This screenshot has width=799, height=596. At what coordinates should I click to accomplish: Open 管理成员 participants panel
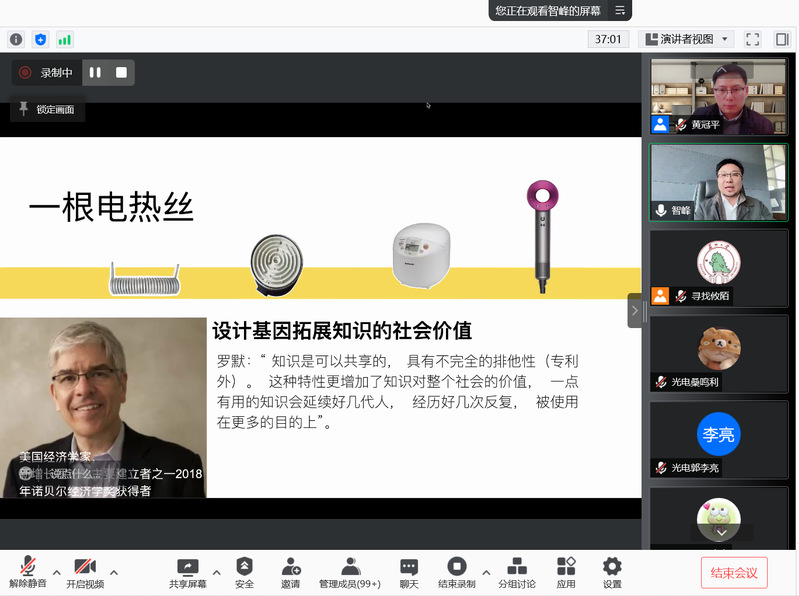(349, 572)
